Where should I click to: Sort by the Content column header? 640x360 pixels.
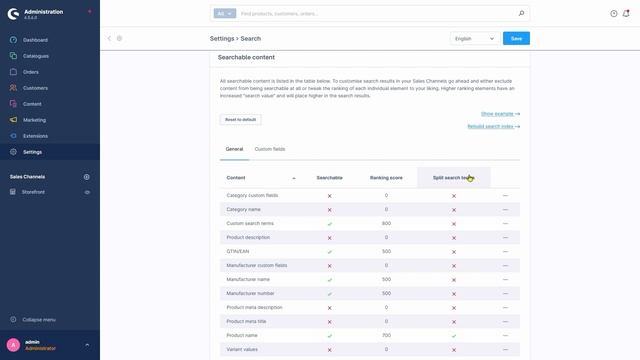pyautogui.click(x=236, y=178)
